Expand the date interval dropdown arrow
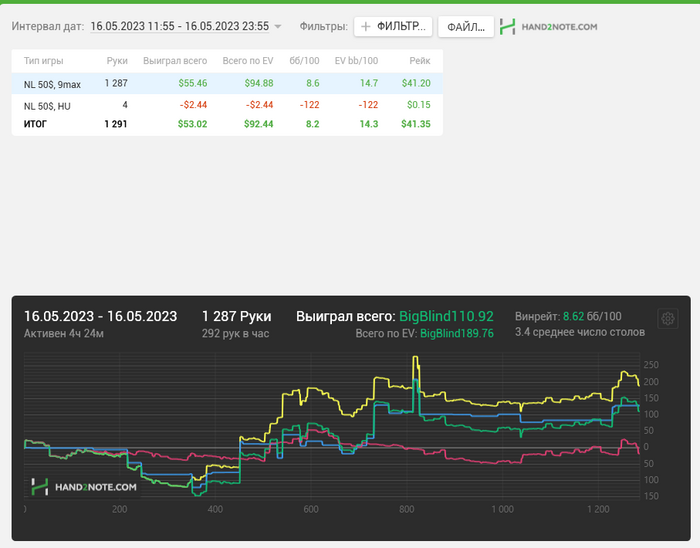 point(278,26)
